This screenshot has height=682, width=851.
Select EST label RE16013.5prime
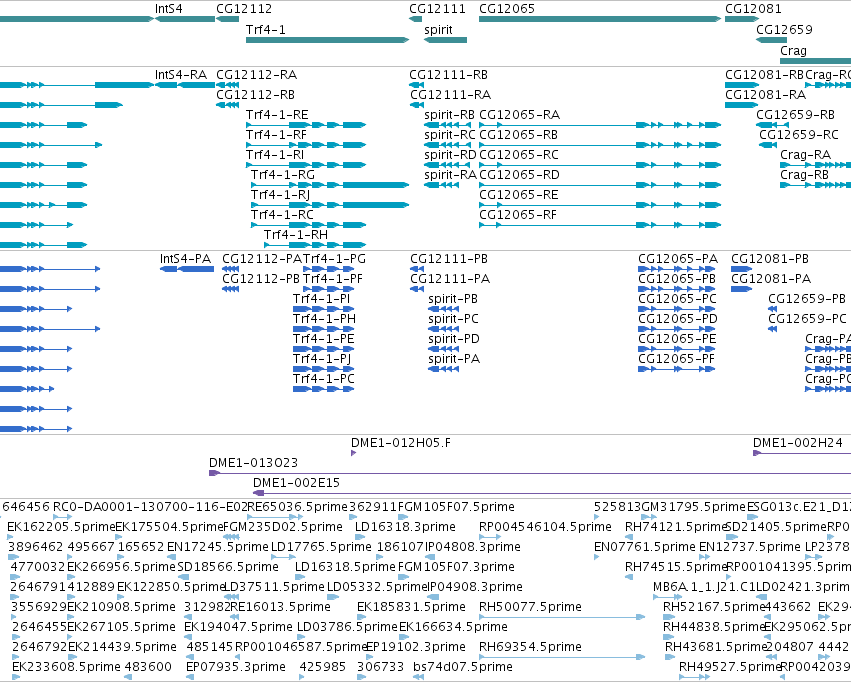pyautogui.click(x=281, y=607)
